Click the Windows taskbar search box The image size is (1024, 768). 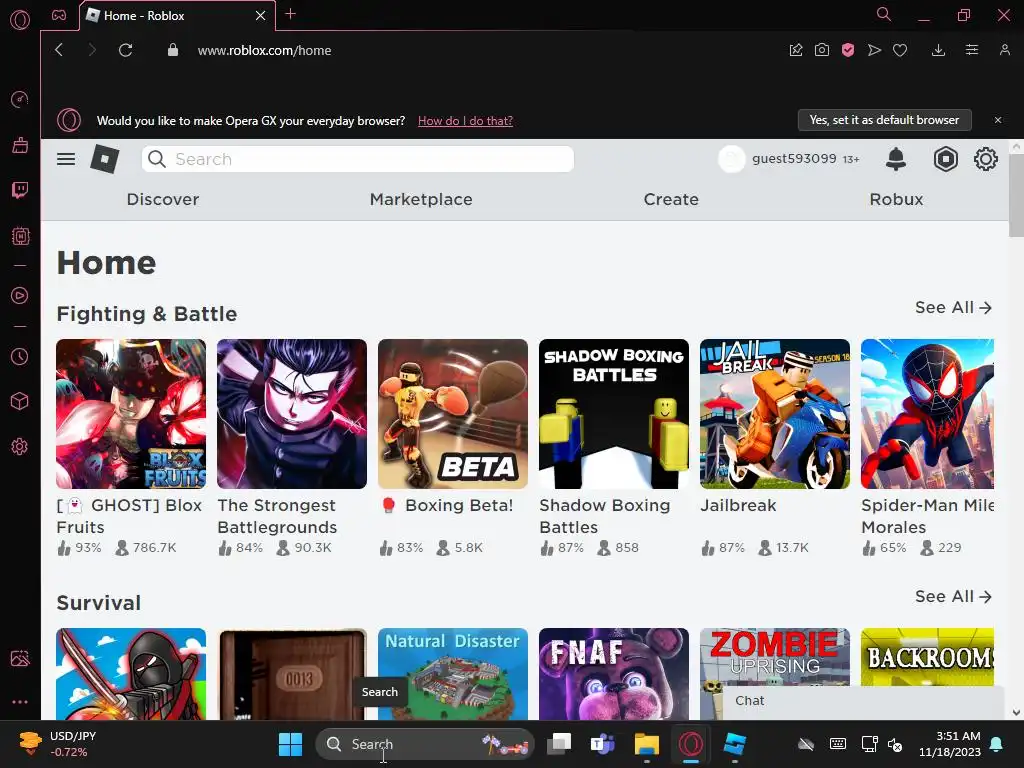pyautogui.click(x=425, y=744)
